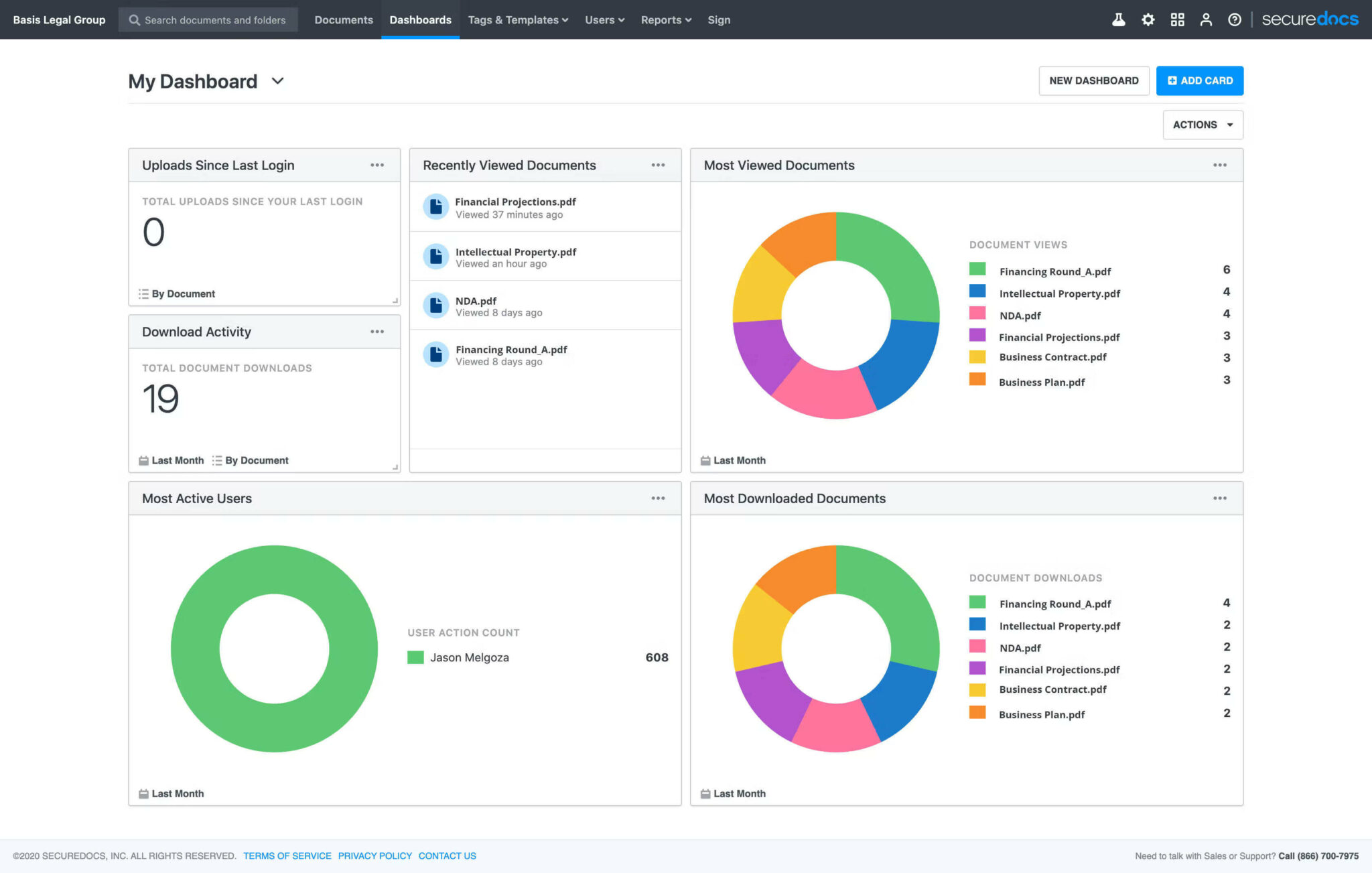
Task: Open the TERMS OF SERVICE link
Action: pos(287,856)
